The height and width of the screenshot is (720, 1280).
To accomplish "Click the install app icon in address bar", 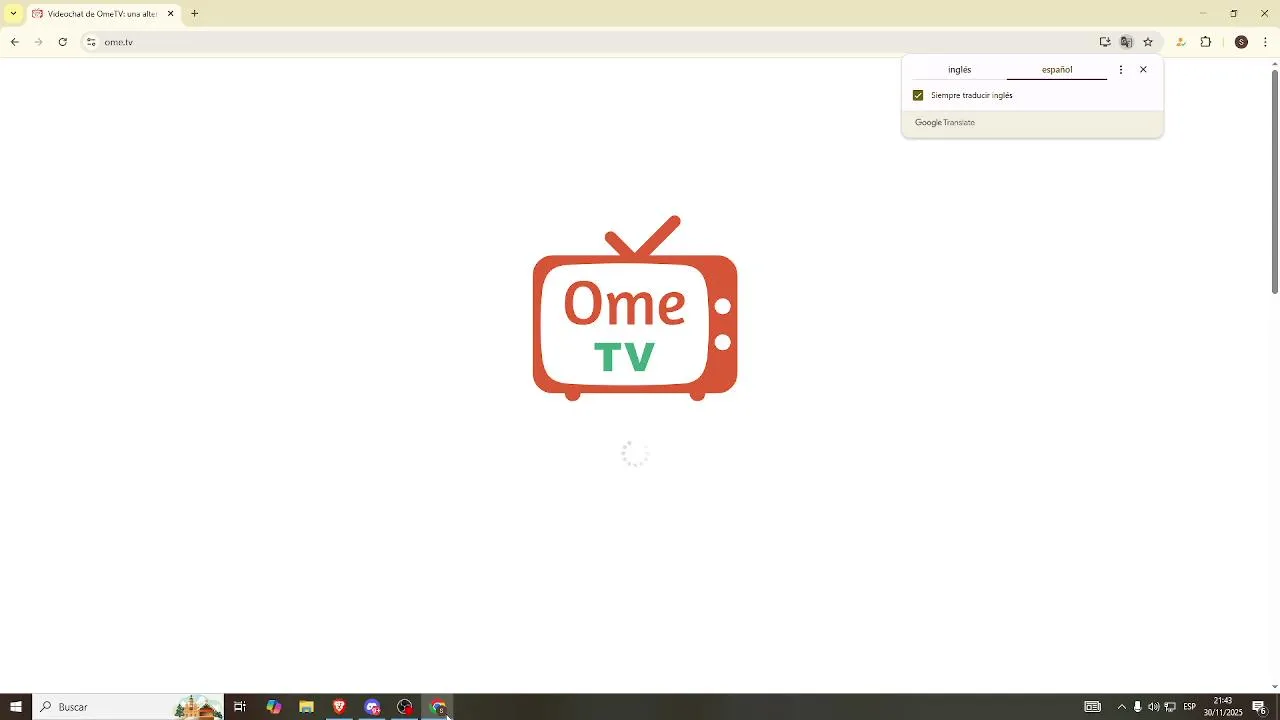I will (x=1105, y=42).
